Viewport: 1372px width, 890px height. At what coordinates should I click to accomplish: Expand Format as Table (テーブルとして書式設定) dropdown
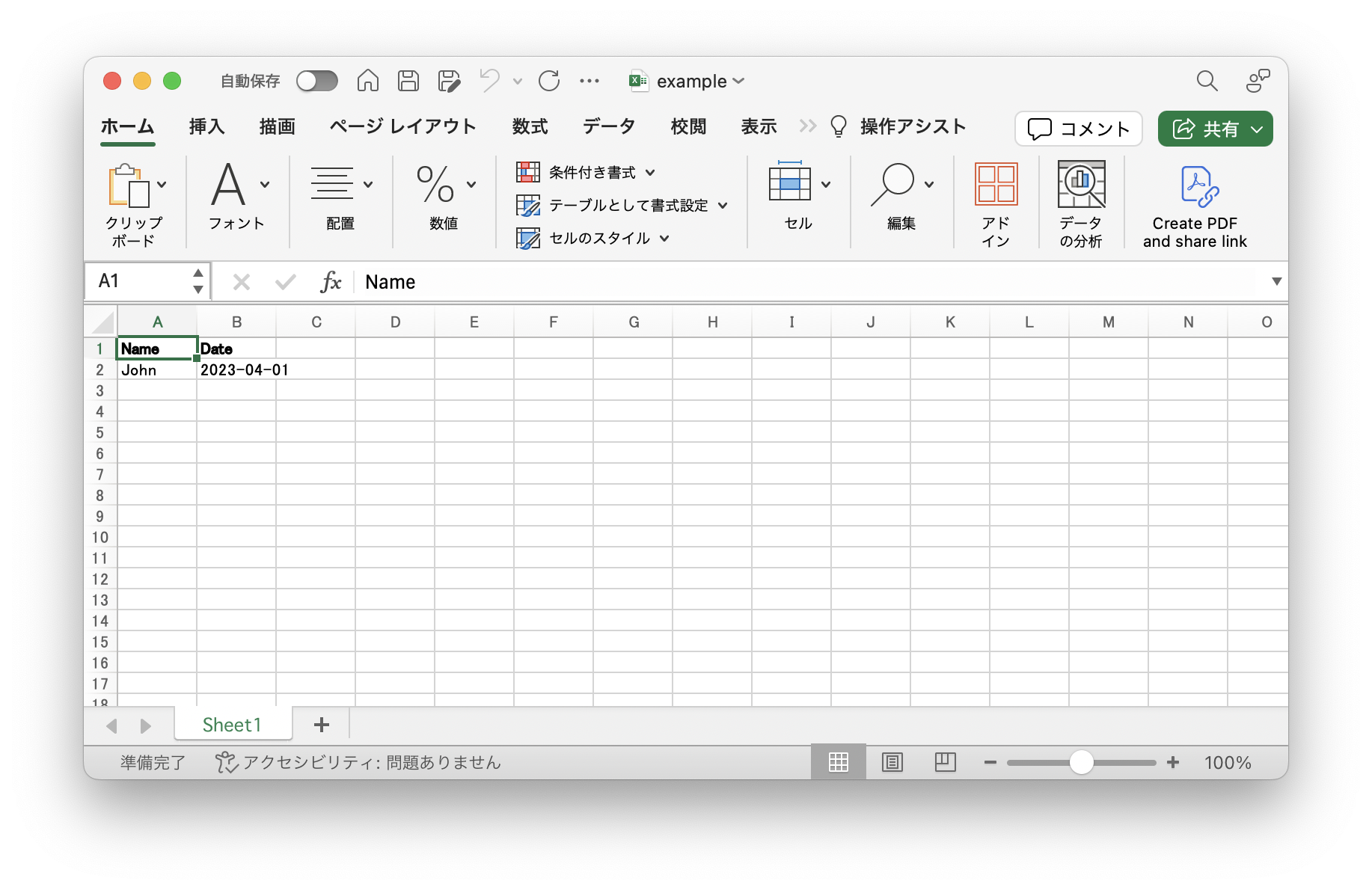[723, 206]
